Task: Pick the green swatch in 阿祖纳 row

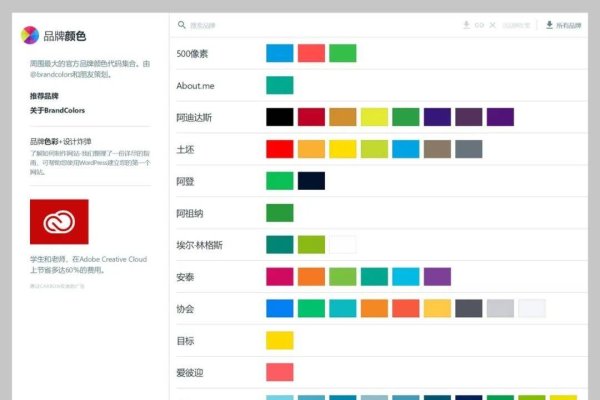Action: [x=280, y=213]
